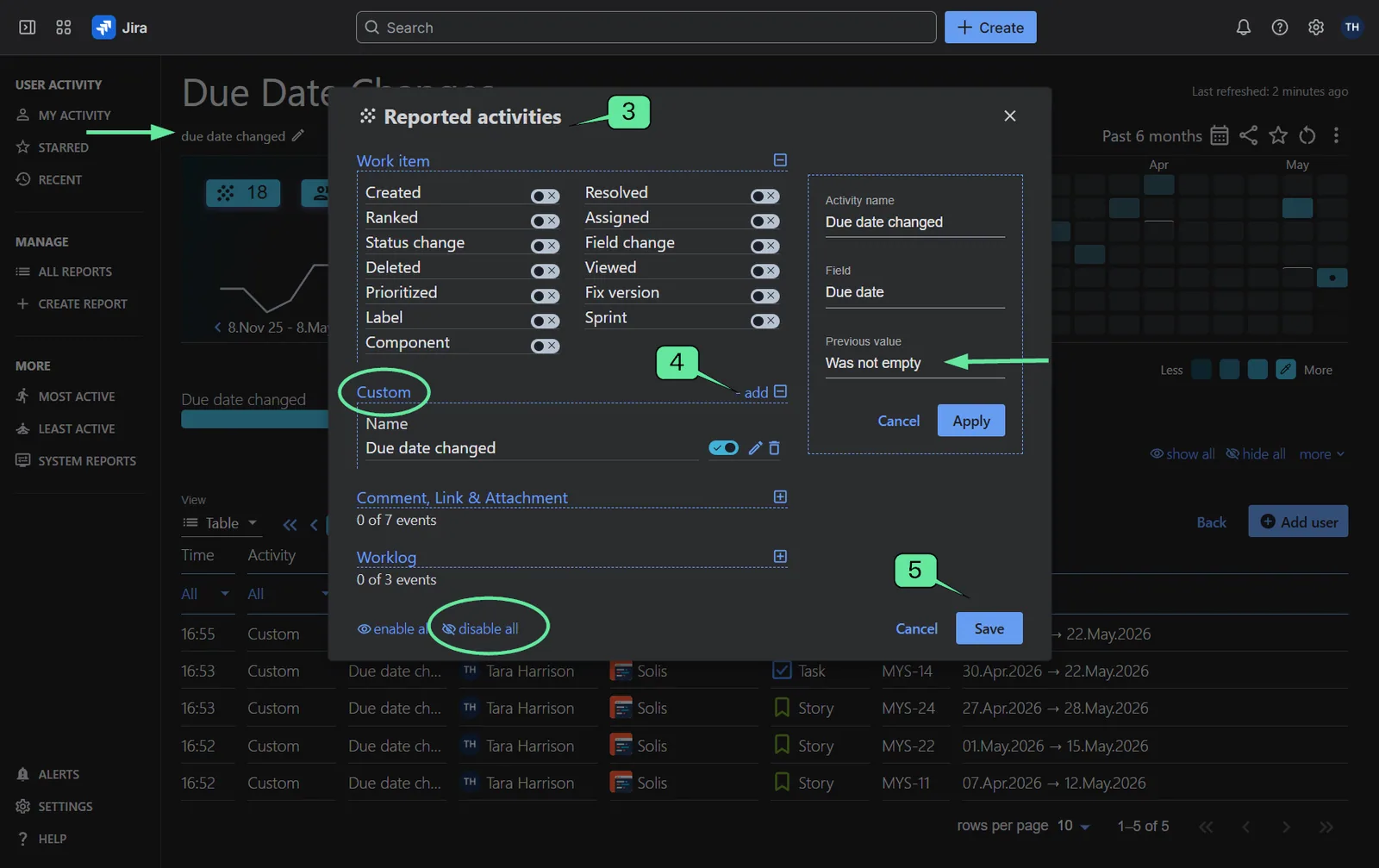
Task: Open the Table view dropdown
Action: point(221,523)
